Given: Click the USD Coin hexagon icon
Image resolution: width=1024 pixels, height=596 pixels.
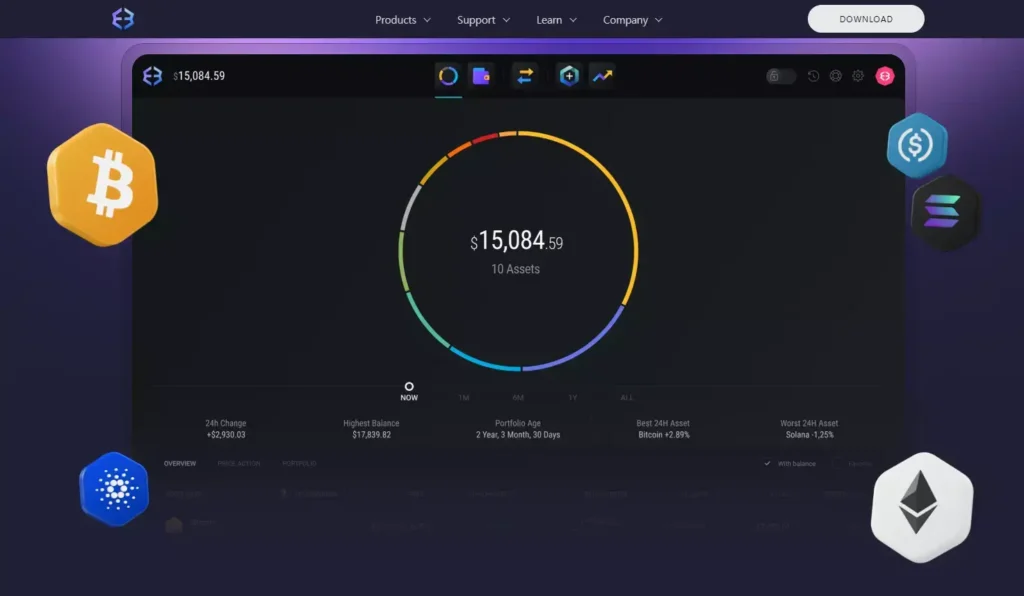Looking at the screenshot, I should pos(916,145).
